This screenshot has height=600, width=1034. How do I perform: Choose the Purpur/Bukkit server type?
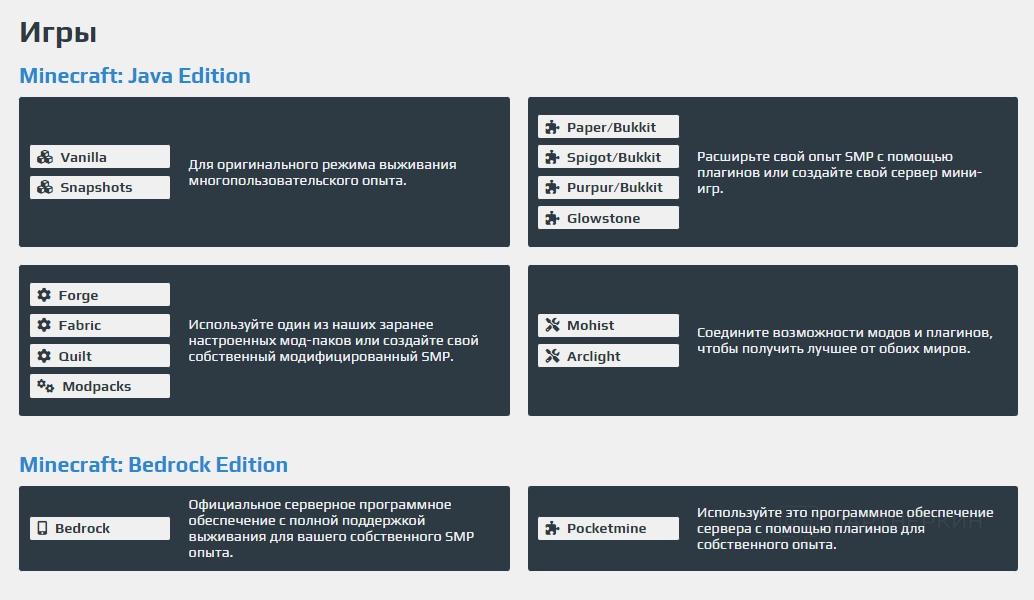(608, 187)
